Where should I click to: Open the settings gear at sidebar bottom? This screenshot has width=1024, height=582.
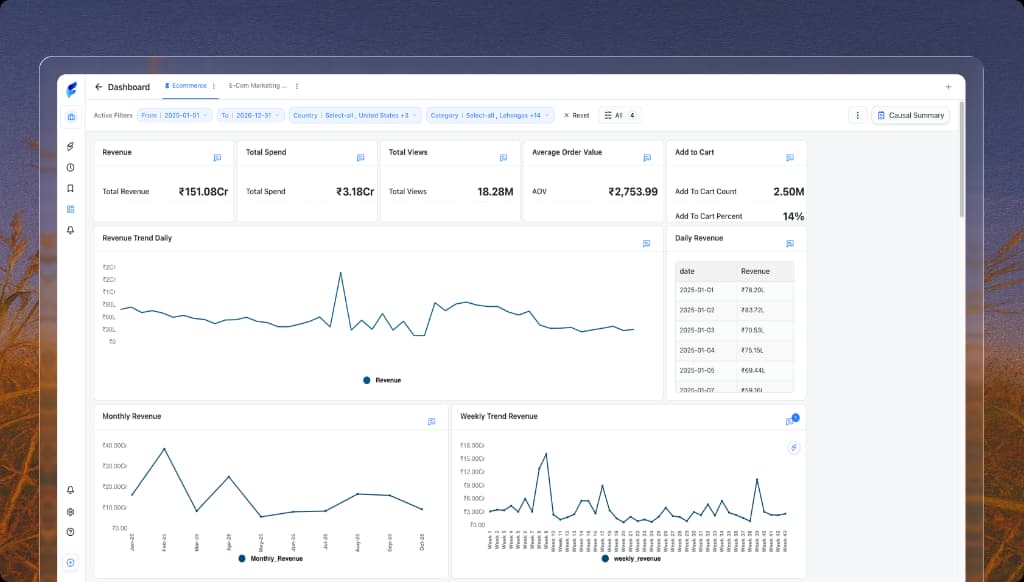pos(69,511)
